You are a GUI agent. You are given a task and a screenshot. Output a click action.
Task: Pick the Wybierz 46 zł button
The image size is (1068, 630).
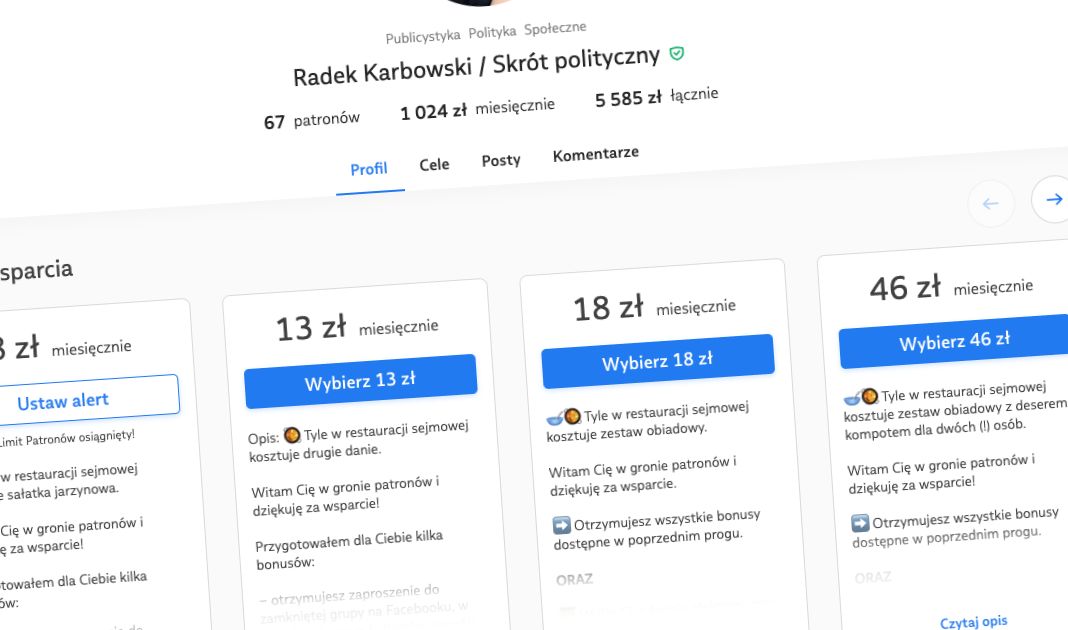pyautogui.click(x=953, y=342)
